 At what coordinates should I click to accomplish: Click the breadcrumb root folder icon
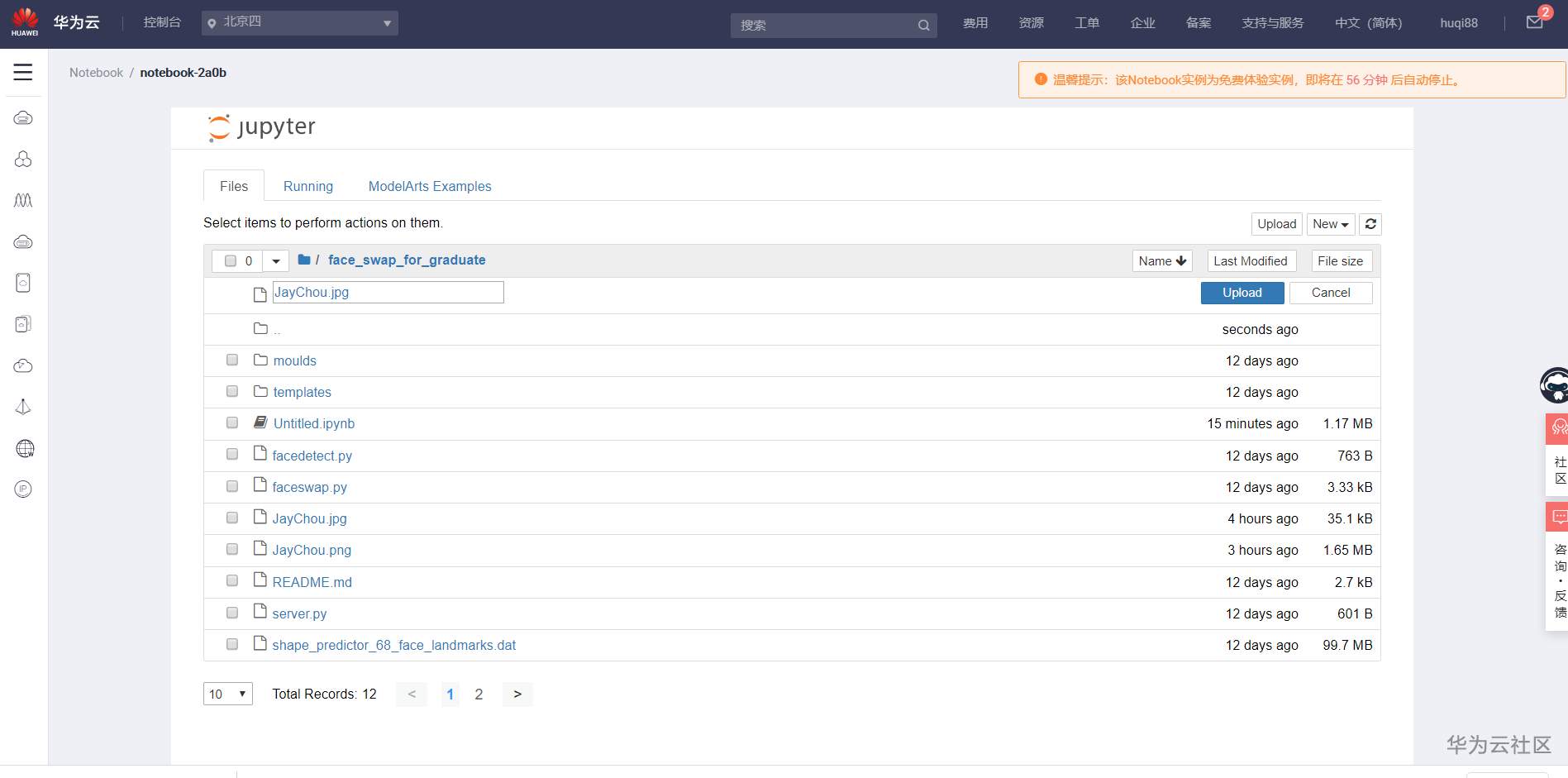304,260
